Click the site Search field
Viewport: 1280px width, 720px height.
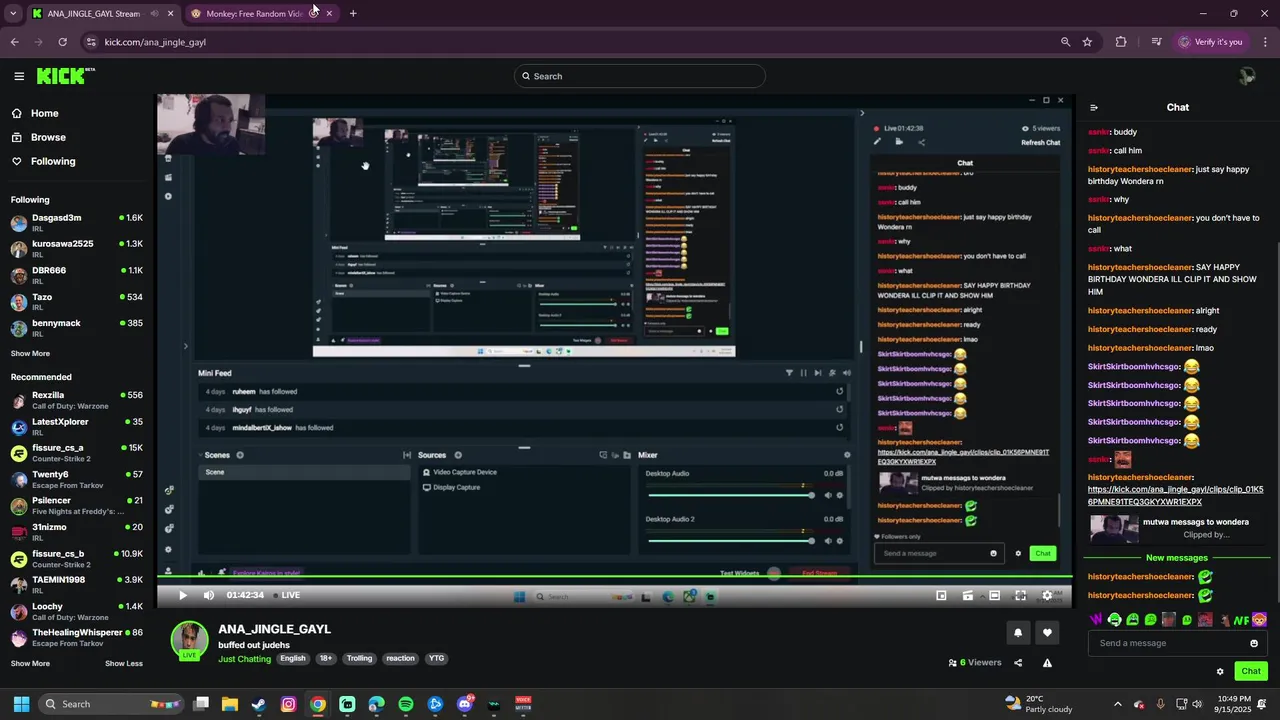point(640,76)
